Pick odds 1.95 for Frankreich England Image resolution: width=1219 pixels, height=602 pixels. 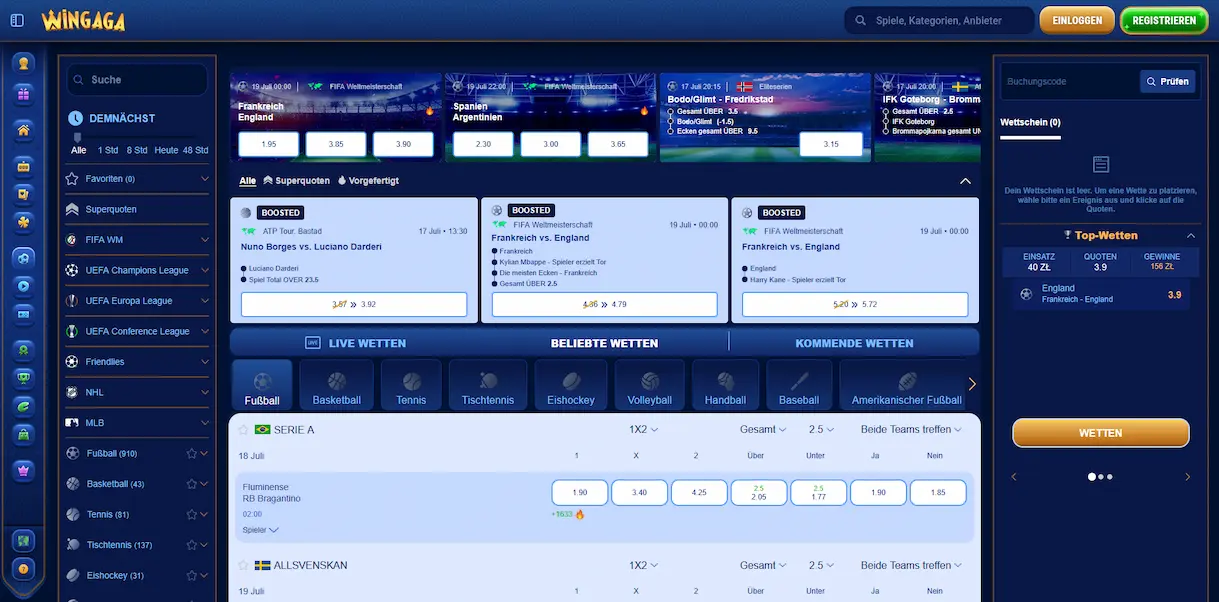268,144
